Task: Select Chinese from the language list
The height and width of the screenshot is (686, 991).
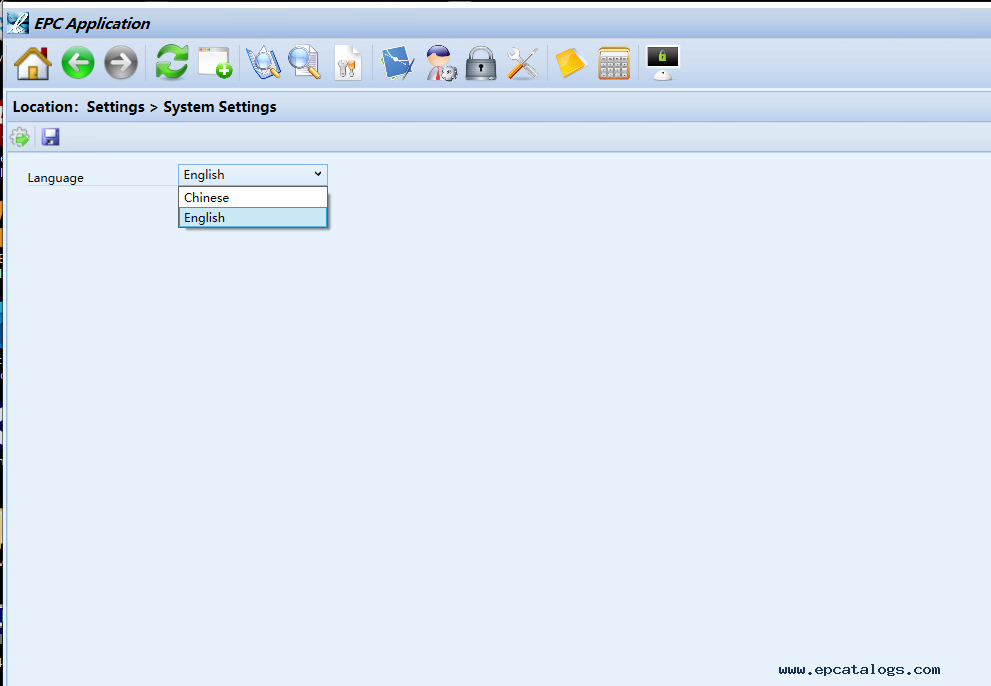Action: tap(252, 197)
